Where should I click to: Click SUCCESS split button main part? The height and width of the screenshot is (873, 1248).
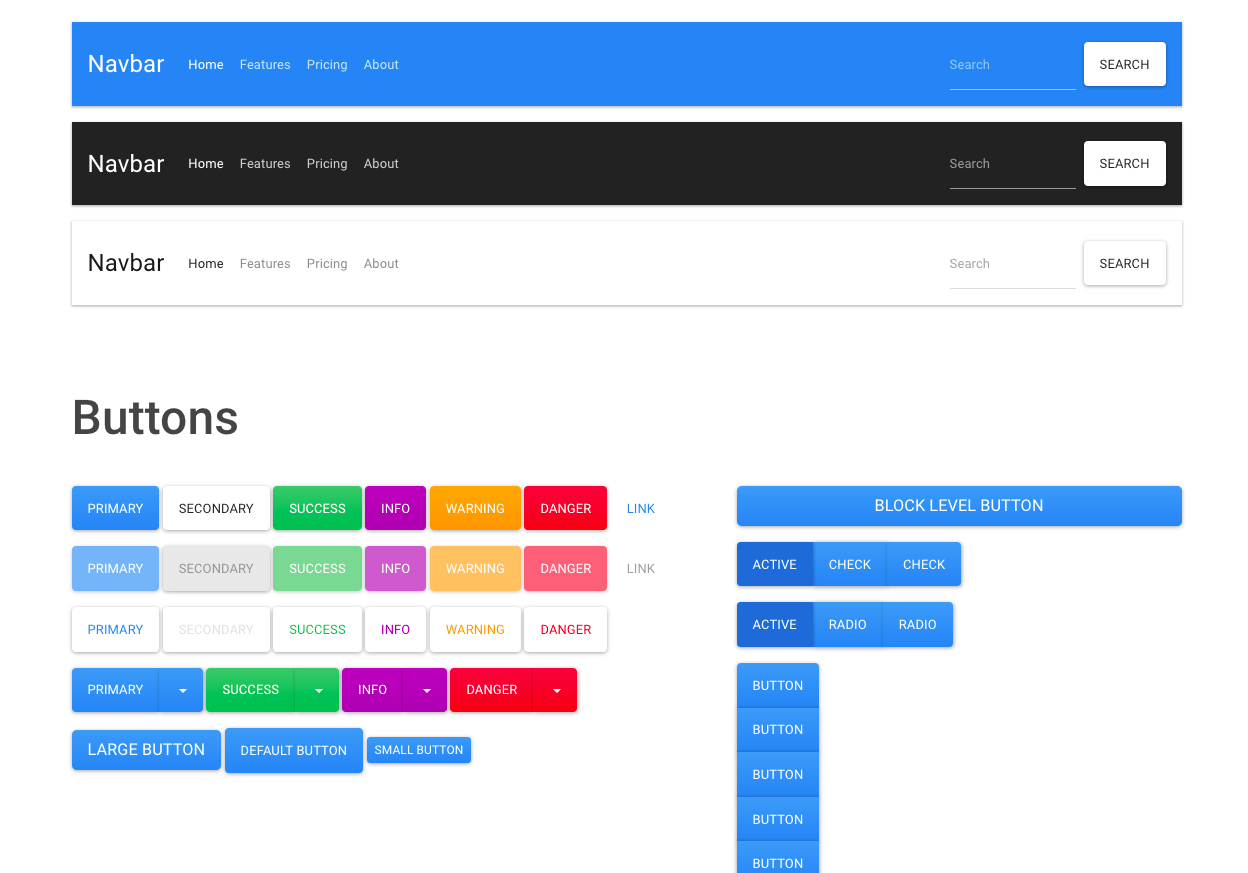[x=250, y=689]
